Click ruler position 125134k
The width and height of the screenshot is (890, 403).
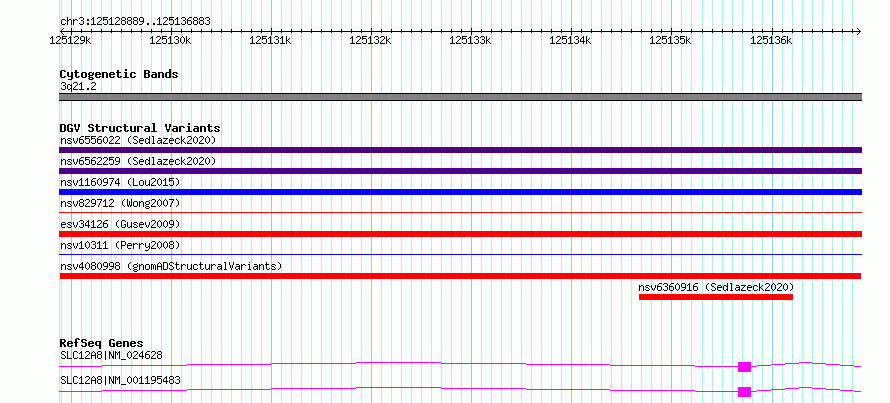click(x=570, y=40)
